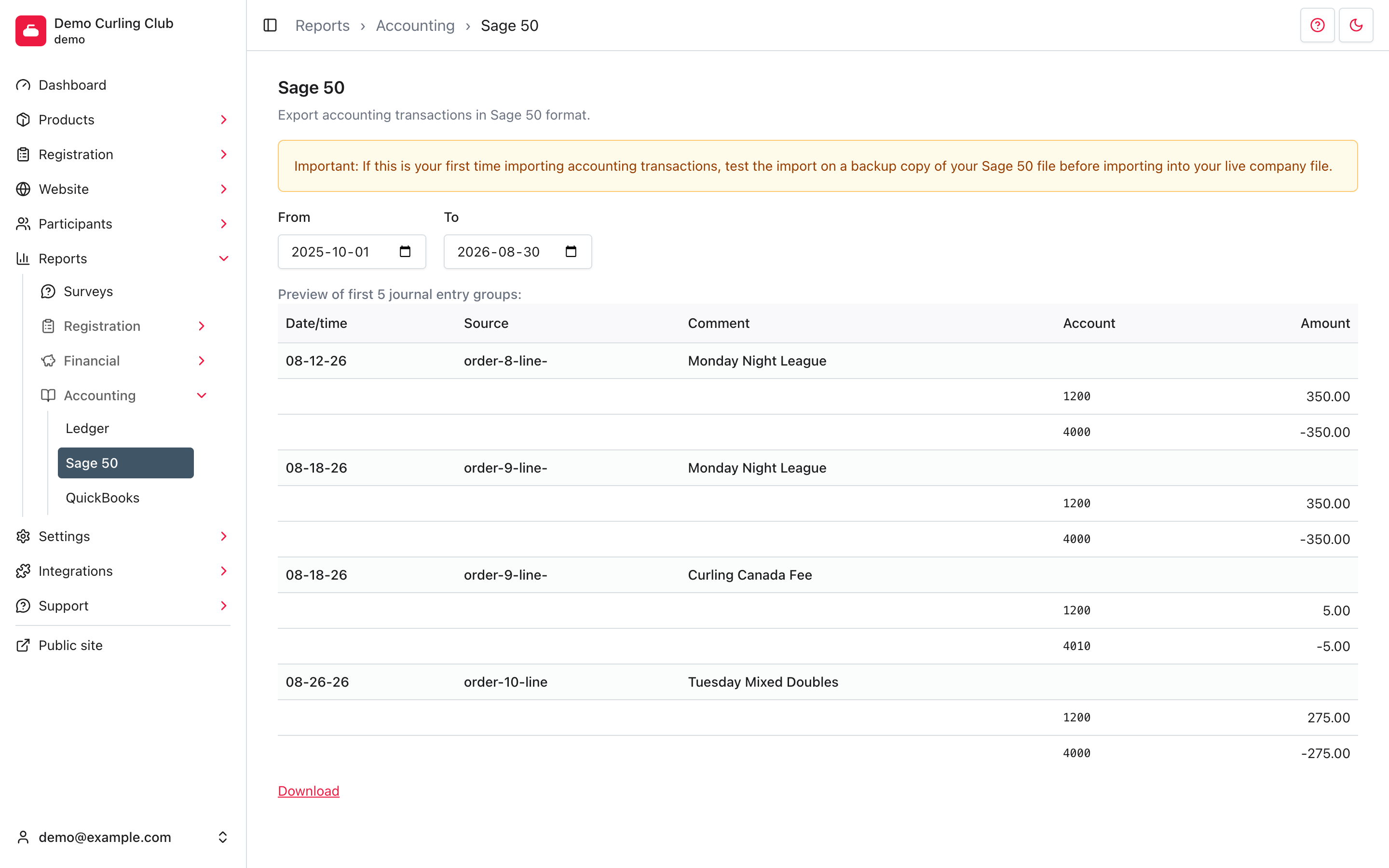This screenshot has width=1389, height=868.
Task: Click the Products box icon
Action: point(23,120)
